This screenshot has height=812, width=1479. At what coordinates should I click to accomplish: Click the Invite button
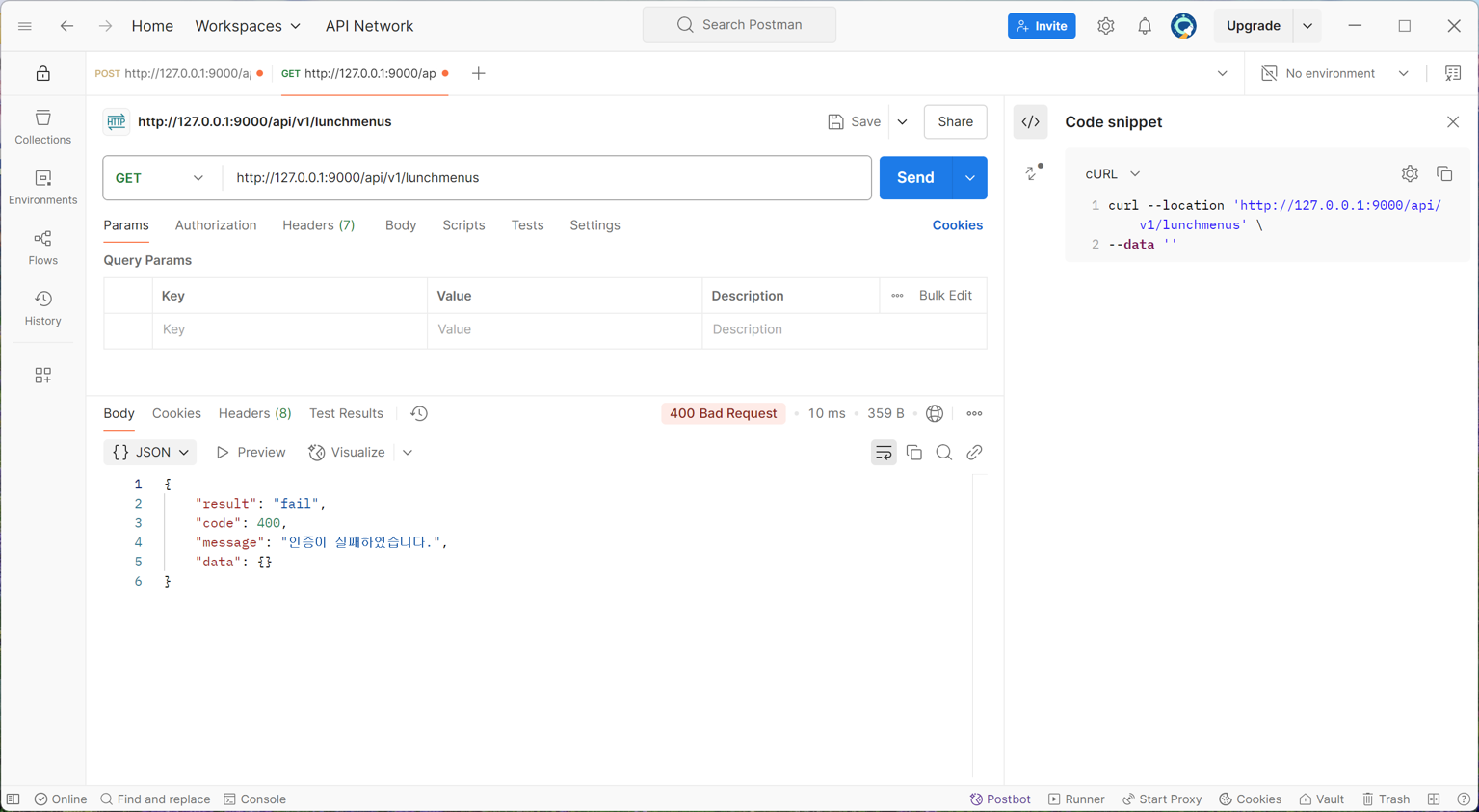pos(1042,26)
